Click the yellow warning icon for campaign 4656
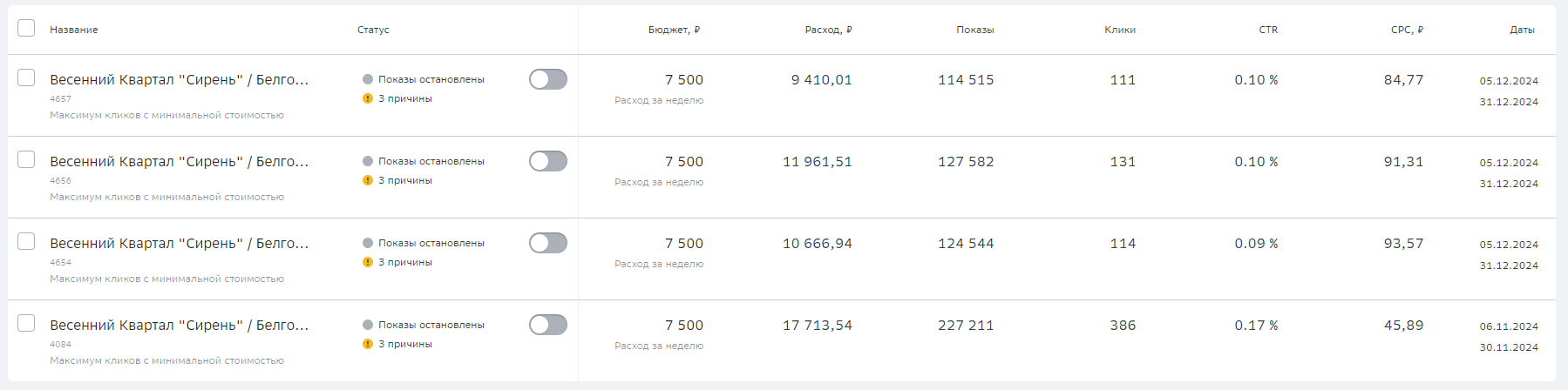The width and height of the screenshot is (1568, 390). [368, 180]
